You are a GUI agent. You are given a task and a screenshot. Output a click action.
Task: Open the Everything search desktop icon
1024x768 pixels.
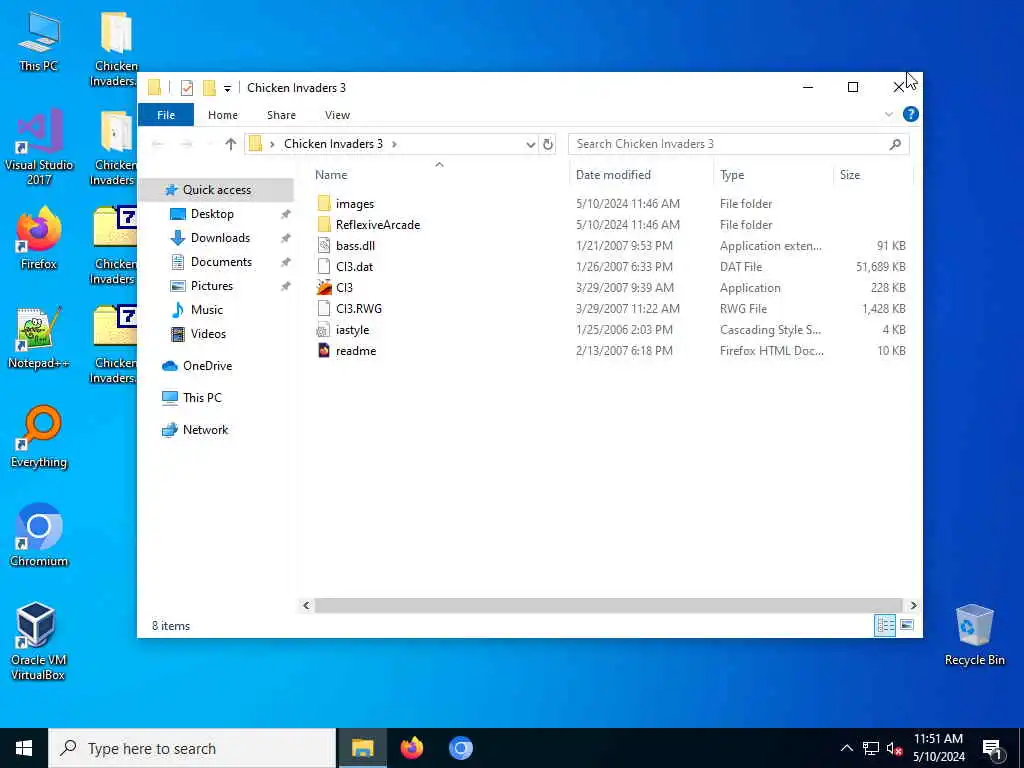(x=39, y=436)
